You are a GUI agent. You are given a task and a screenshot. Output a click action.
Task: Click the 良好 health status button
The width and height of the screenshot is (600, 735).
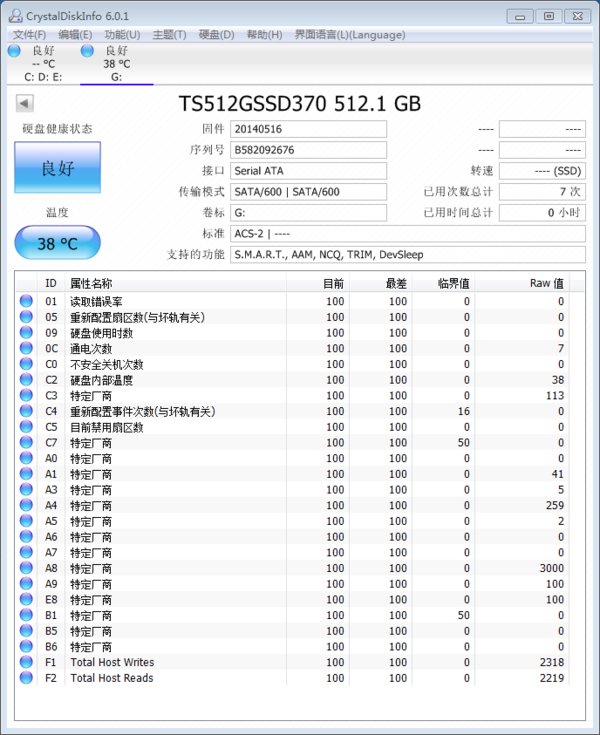(x=58, y=167)
